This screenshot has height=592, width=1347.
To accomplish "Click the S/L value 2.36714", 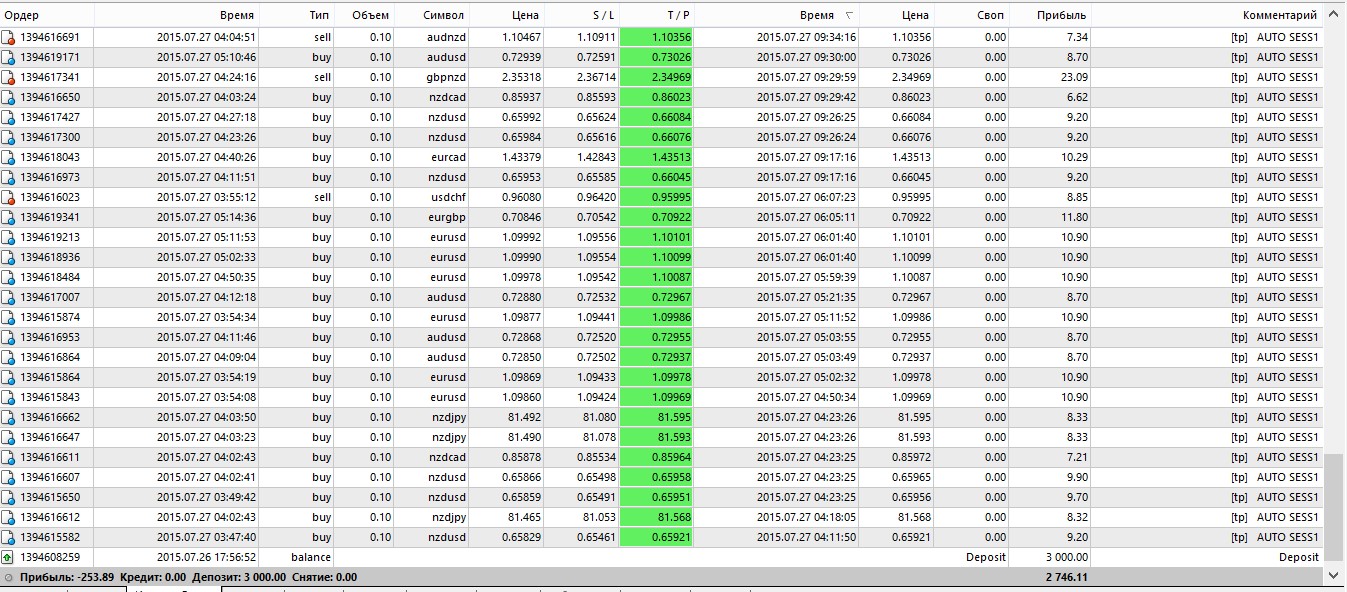I will point(596,77).
